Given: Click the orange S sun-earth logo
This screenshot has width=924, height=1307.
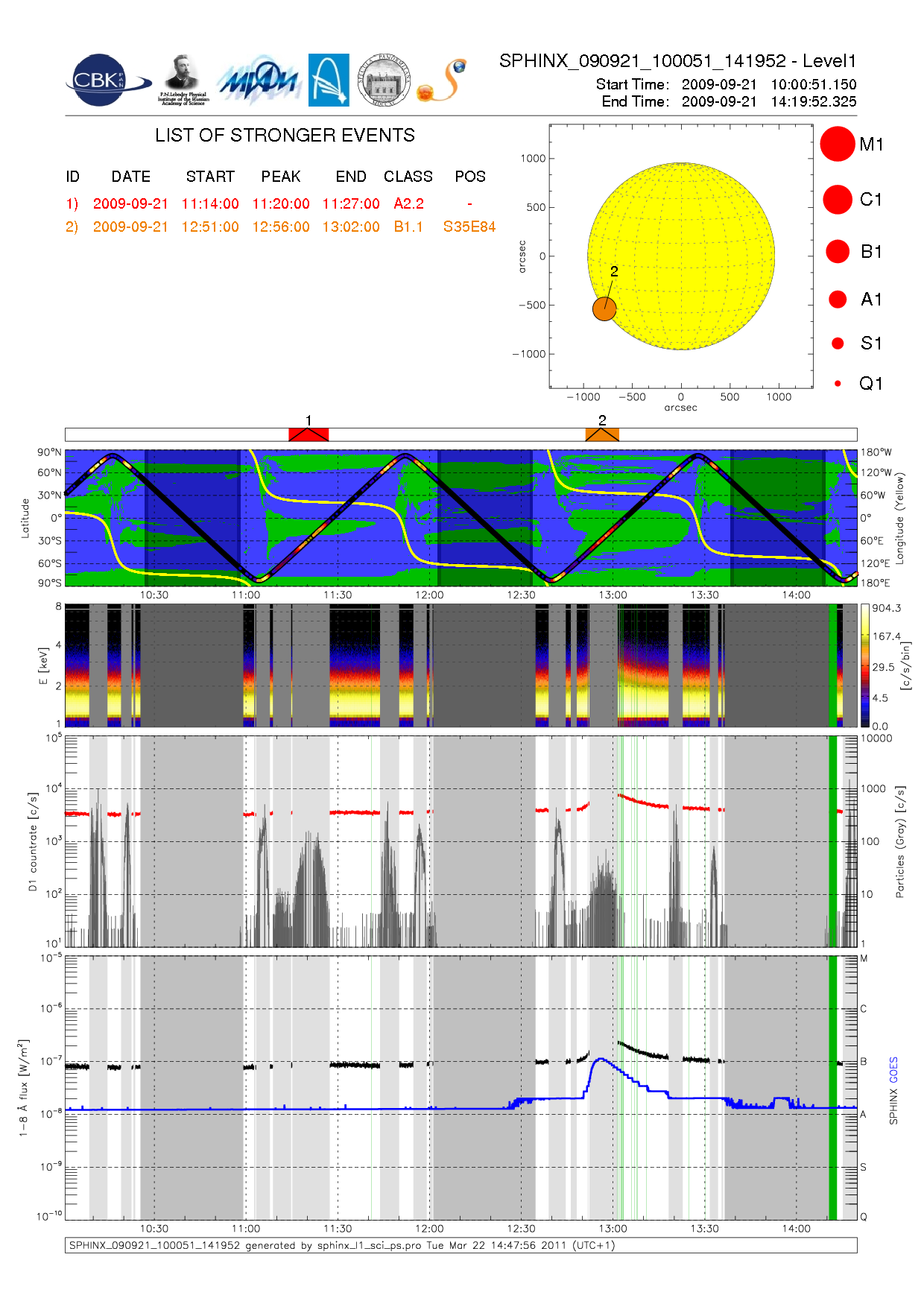Looking at the screenshot, I should [442, 80].
